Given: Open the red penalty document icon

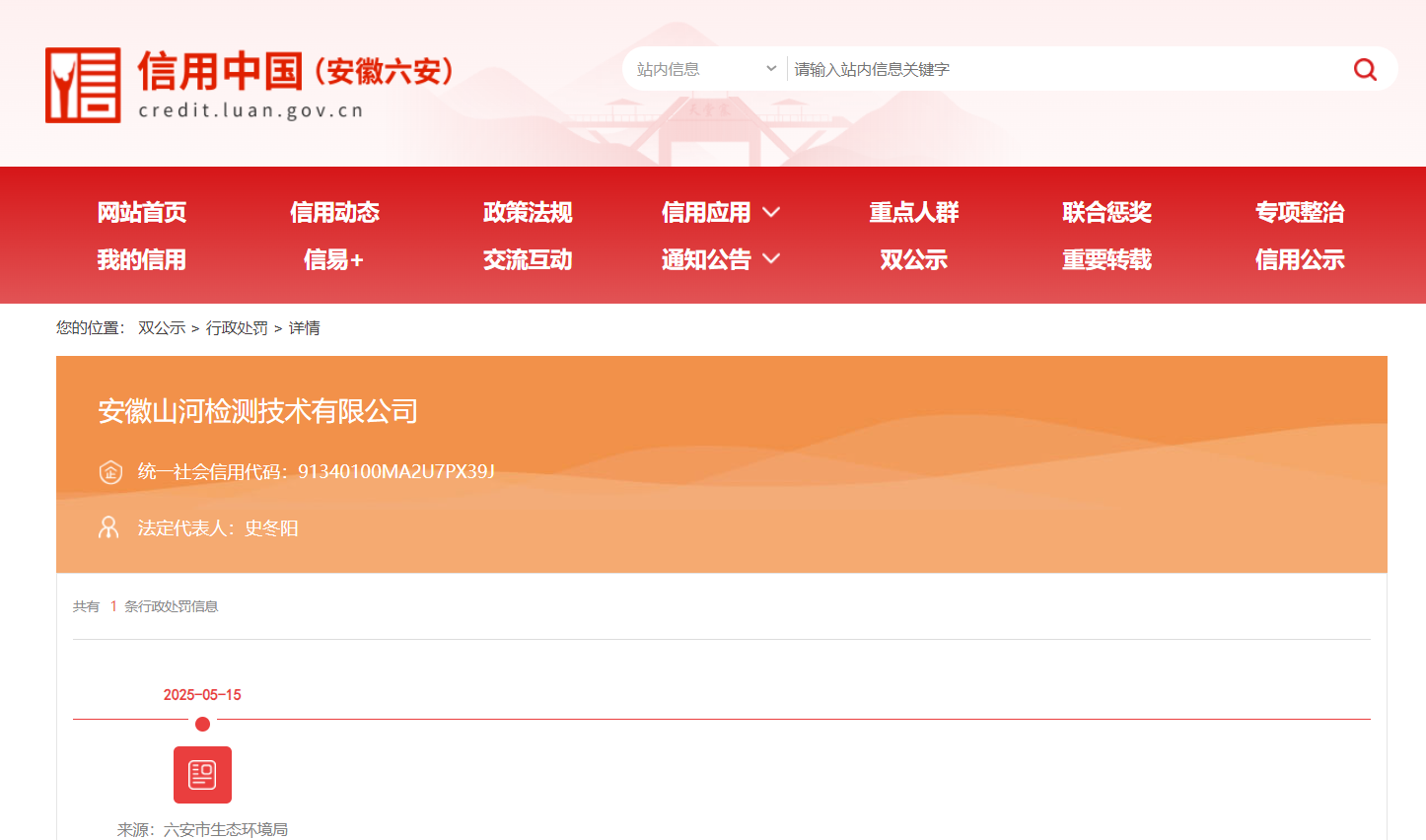Looking at the screenshot, I should coord(202,775).
